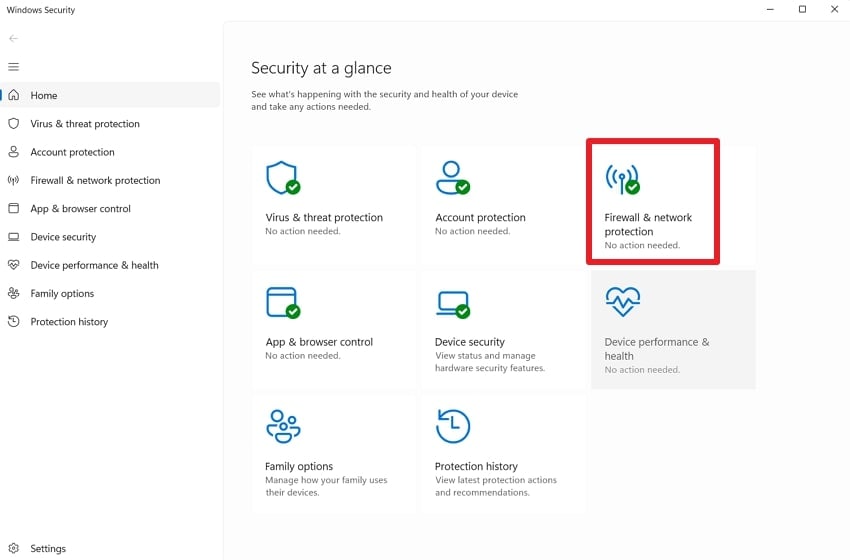This screenshot has height=560, width=850.
Task: Click the Account protection person icon in sidebar
Action: (14, 152)
